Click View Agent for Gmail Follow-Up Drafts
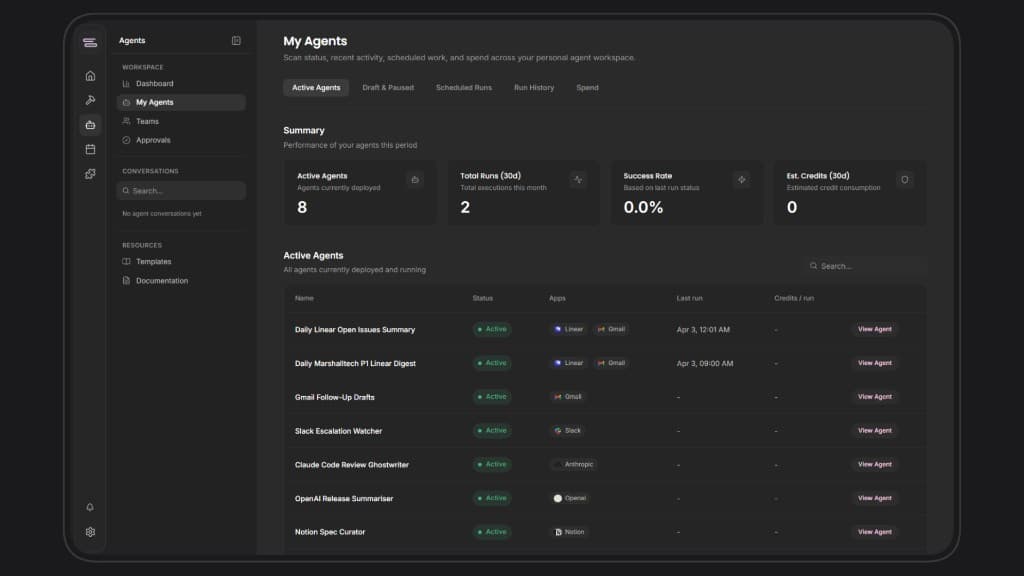Image resolution: width=1024 pixels, height=576 pixels. (x=874, y=396)
